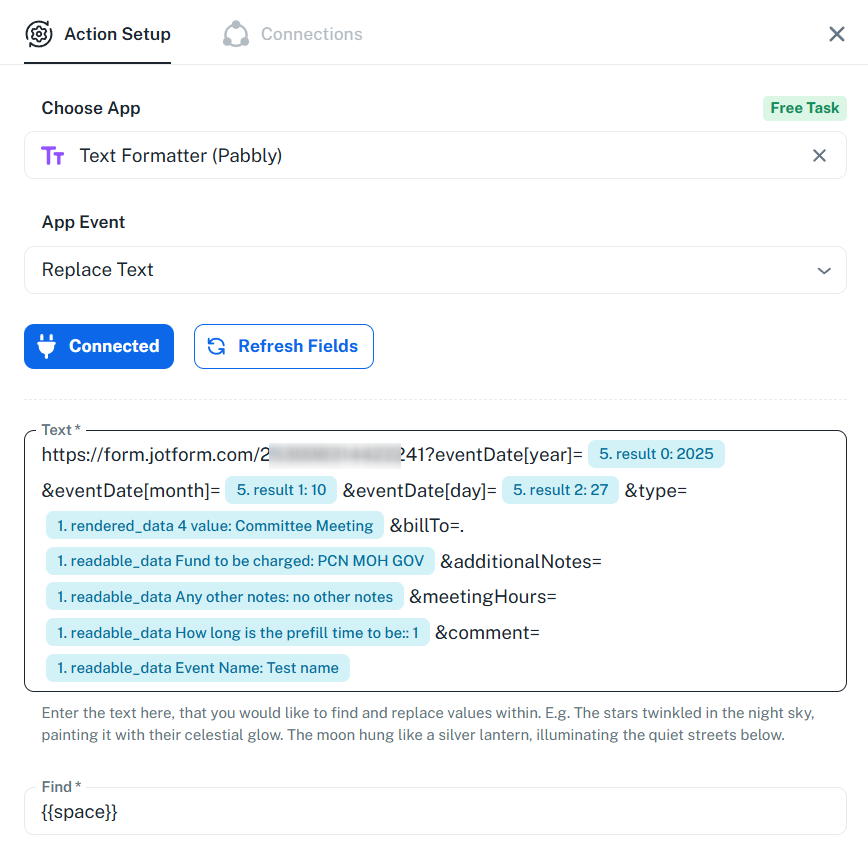Image resolution: width=868 pixels, height=864 pixels.
Task: Select the '5. result 0: 2025' tag
Action: coord(656,454)
